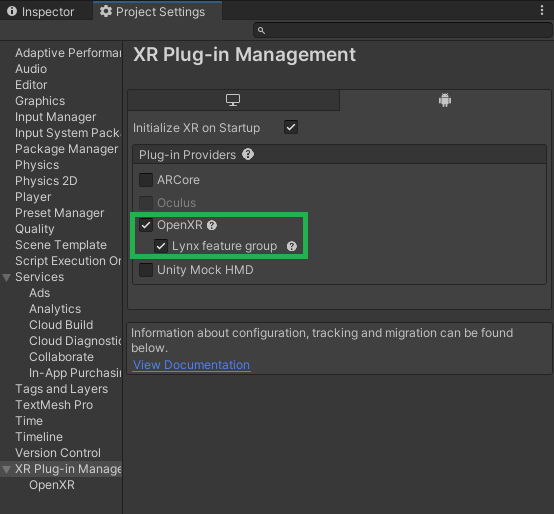
Task: Click help icon next to Plug-in Providers
Action: (248, 154)
